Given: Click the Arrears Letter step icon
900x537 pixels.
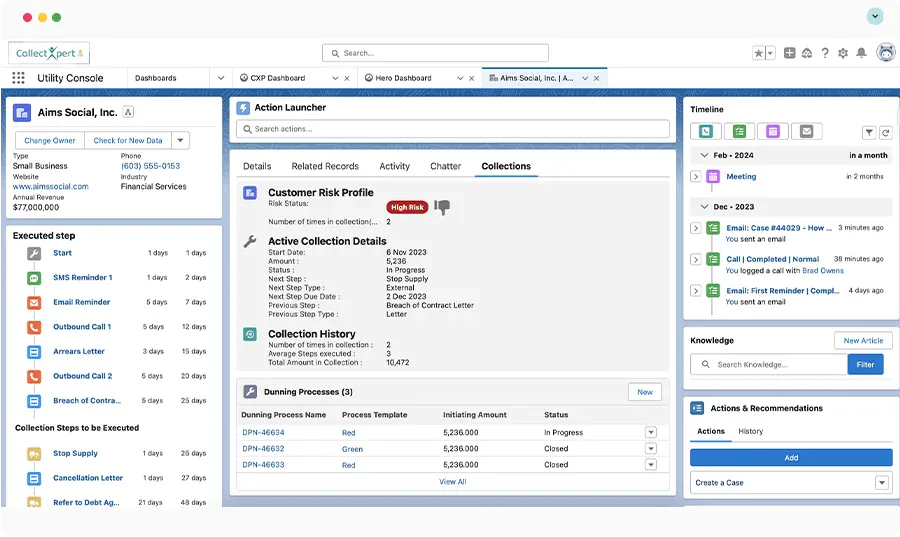Looking at the screenshot, I should tap(34, 352).
